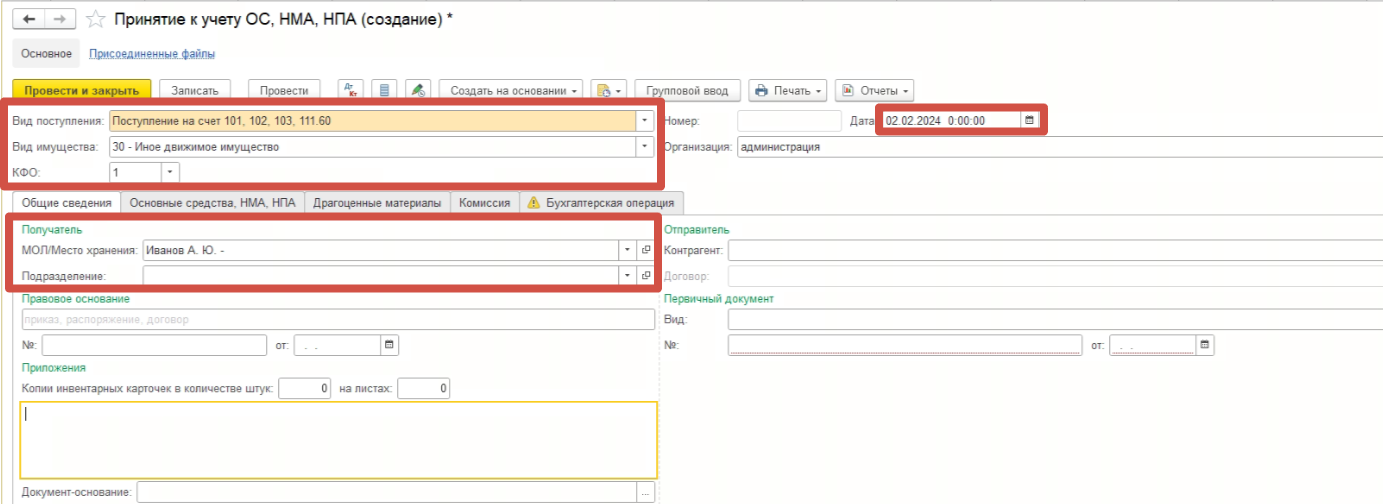Open the Отчеты dropdown menu
Screen dimensions: 1383x504
(873, 90)
